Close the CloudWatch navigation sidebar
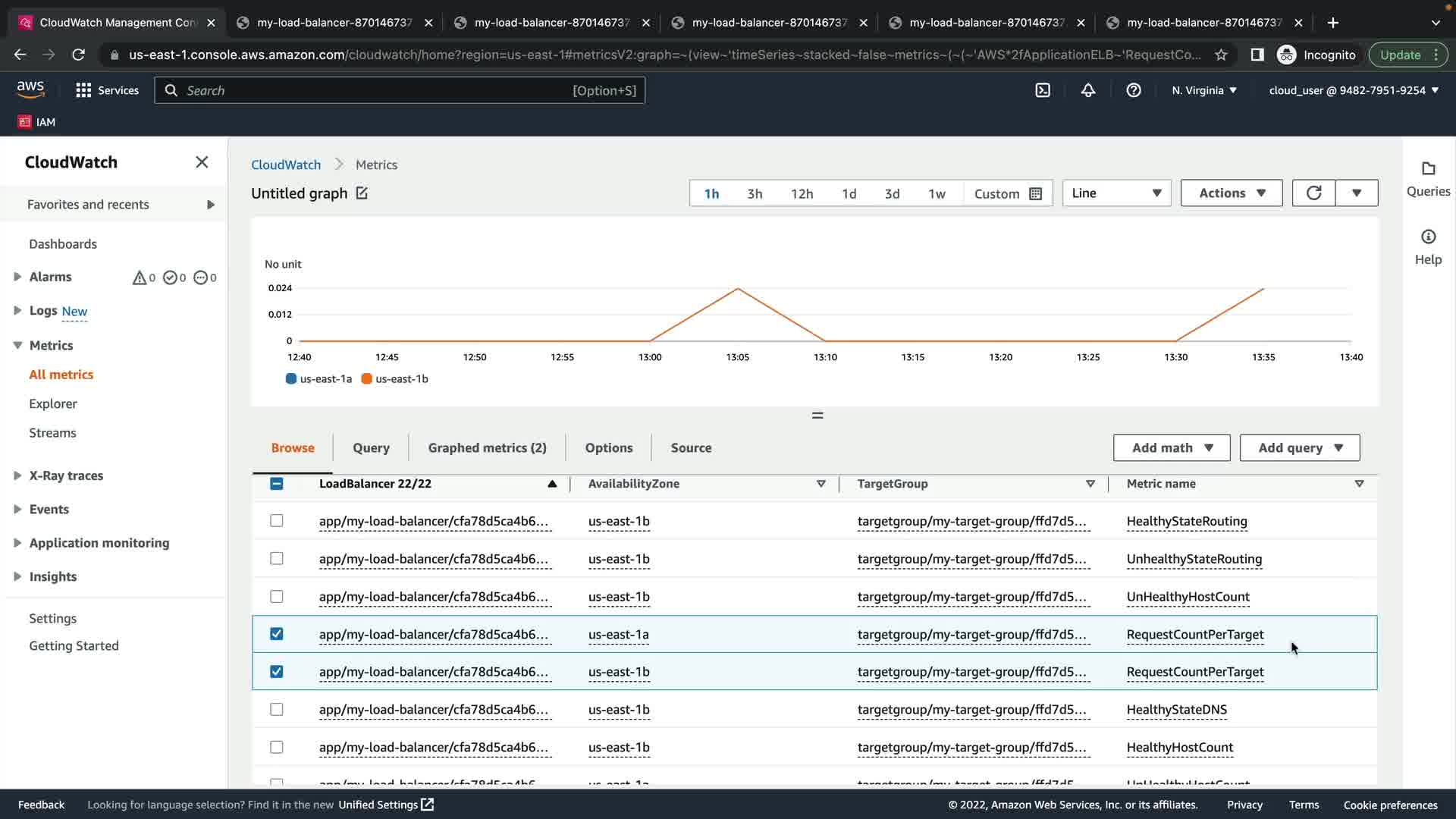Viewport: 1456px width, 819px height. click(202, 162)
